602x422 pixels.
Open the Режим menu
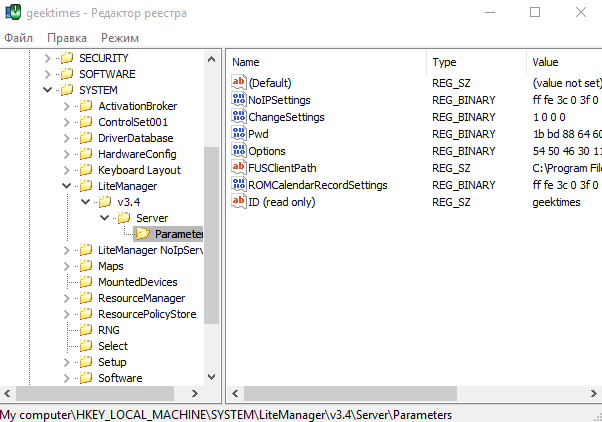[x=120, y=38]
